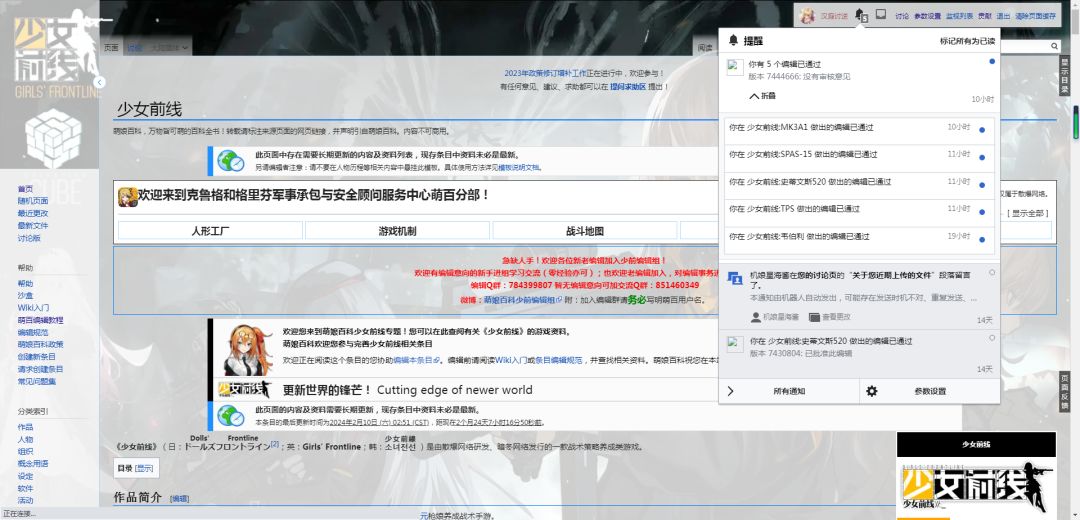Open 2023年政策修订增补工作 link
The image size is (1080, 520).
[x=545, y=73]
